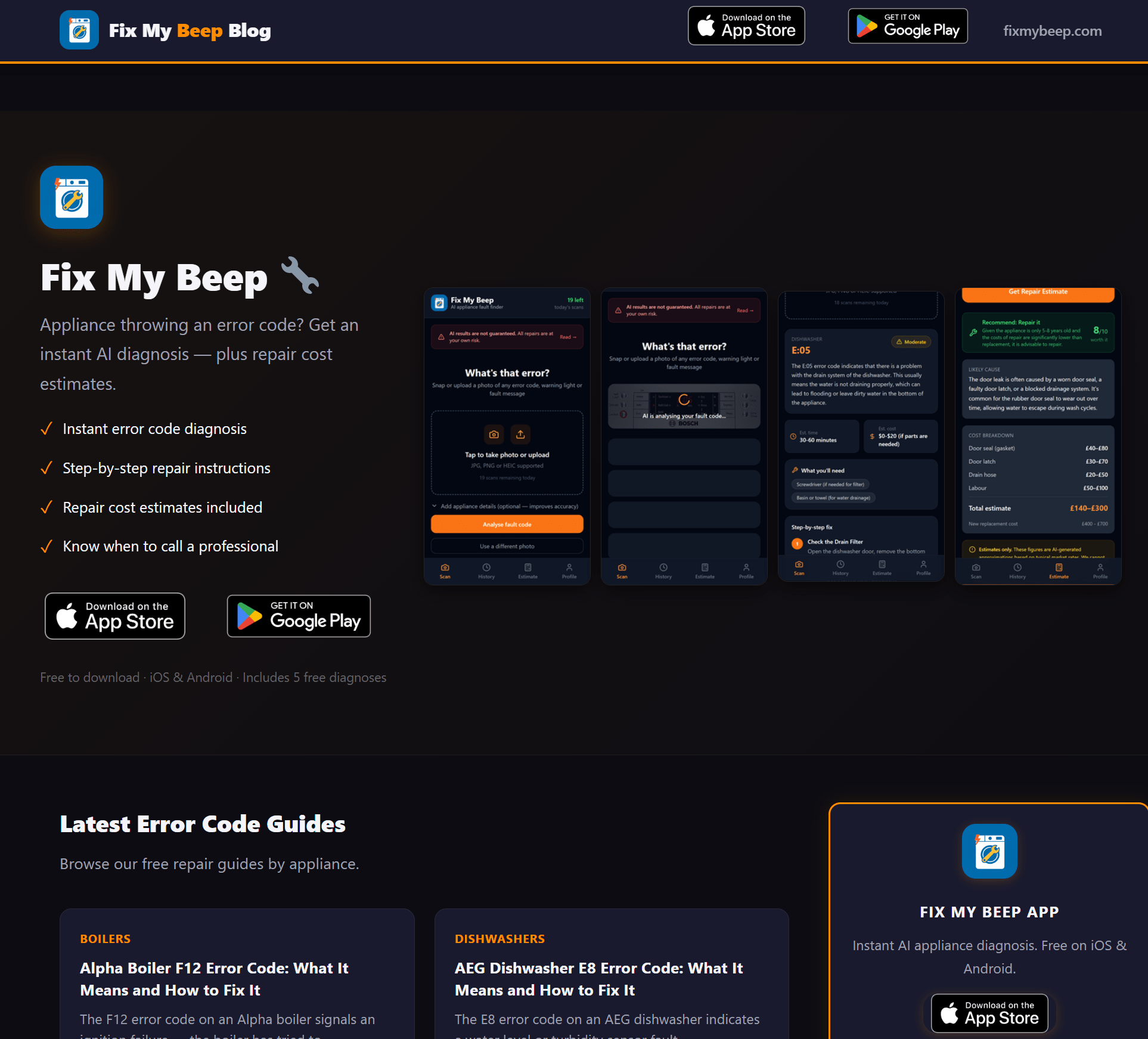Visit the fixmybeep.com link
This screenshot has height=1039, width=1148.
[x=1053, y=31]
